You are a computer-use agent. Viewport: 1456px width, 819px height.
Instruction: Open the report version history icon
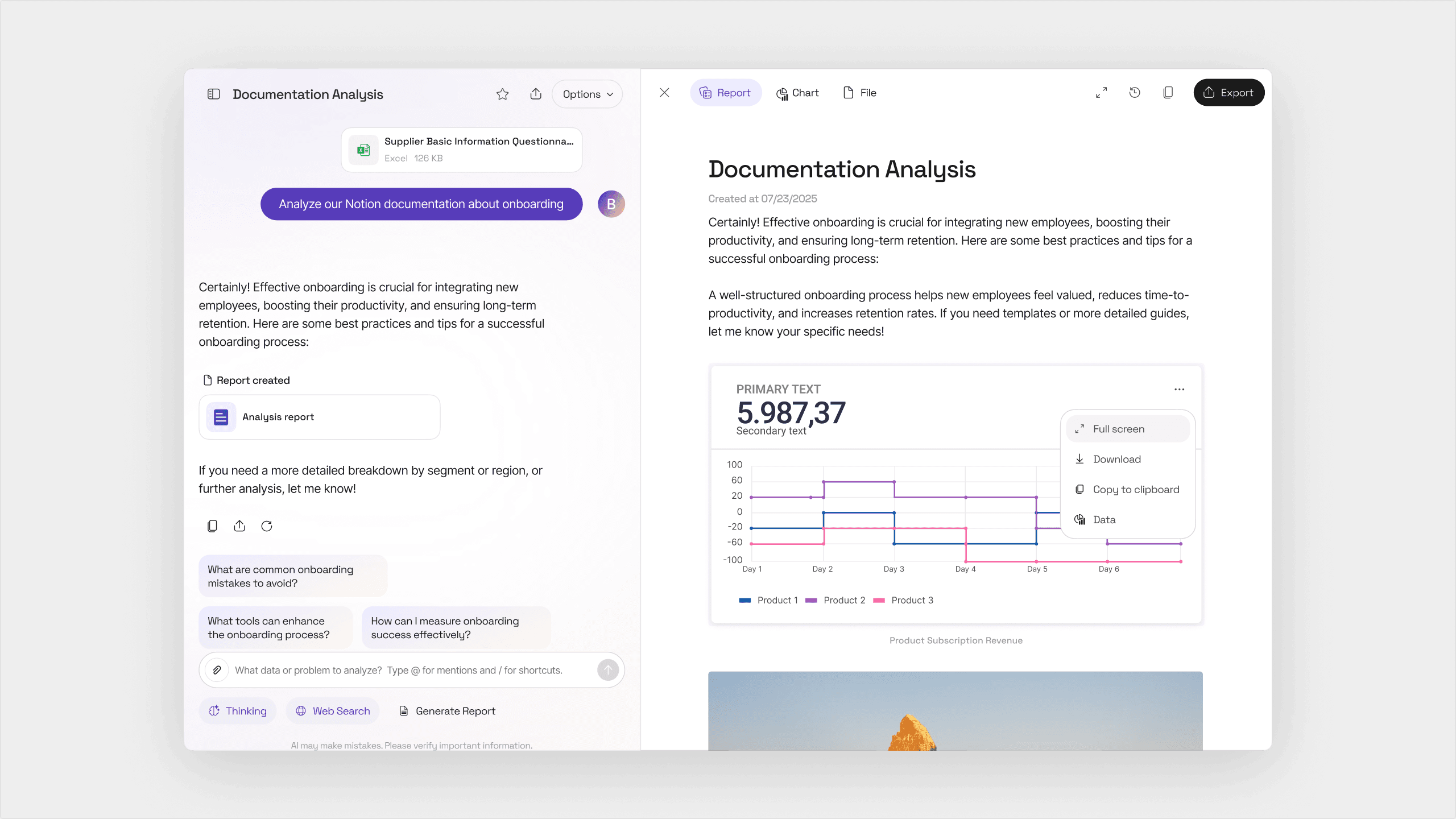tap(1135, 93)
